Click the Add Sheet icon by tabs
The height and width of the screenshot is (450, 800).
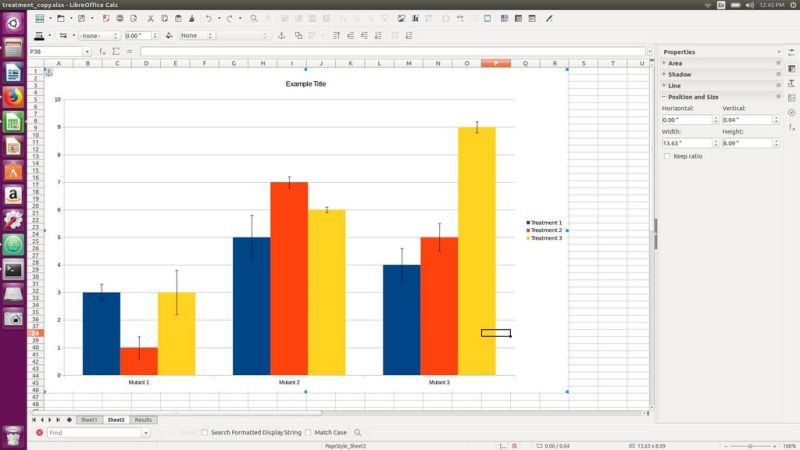69,420
